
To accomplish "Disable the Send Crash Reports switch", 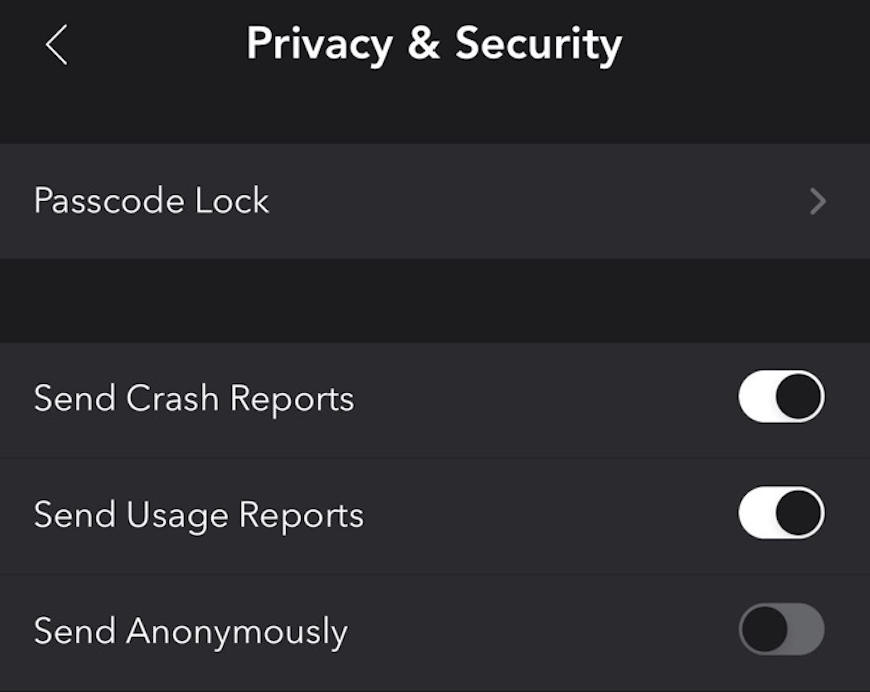I will 781,398.
